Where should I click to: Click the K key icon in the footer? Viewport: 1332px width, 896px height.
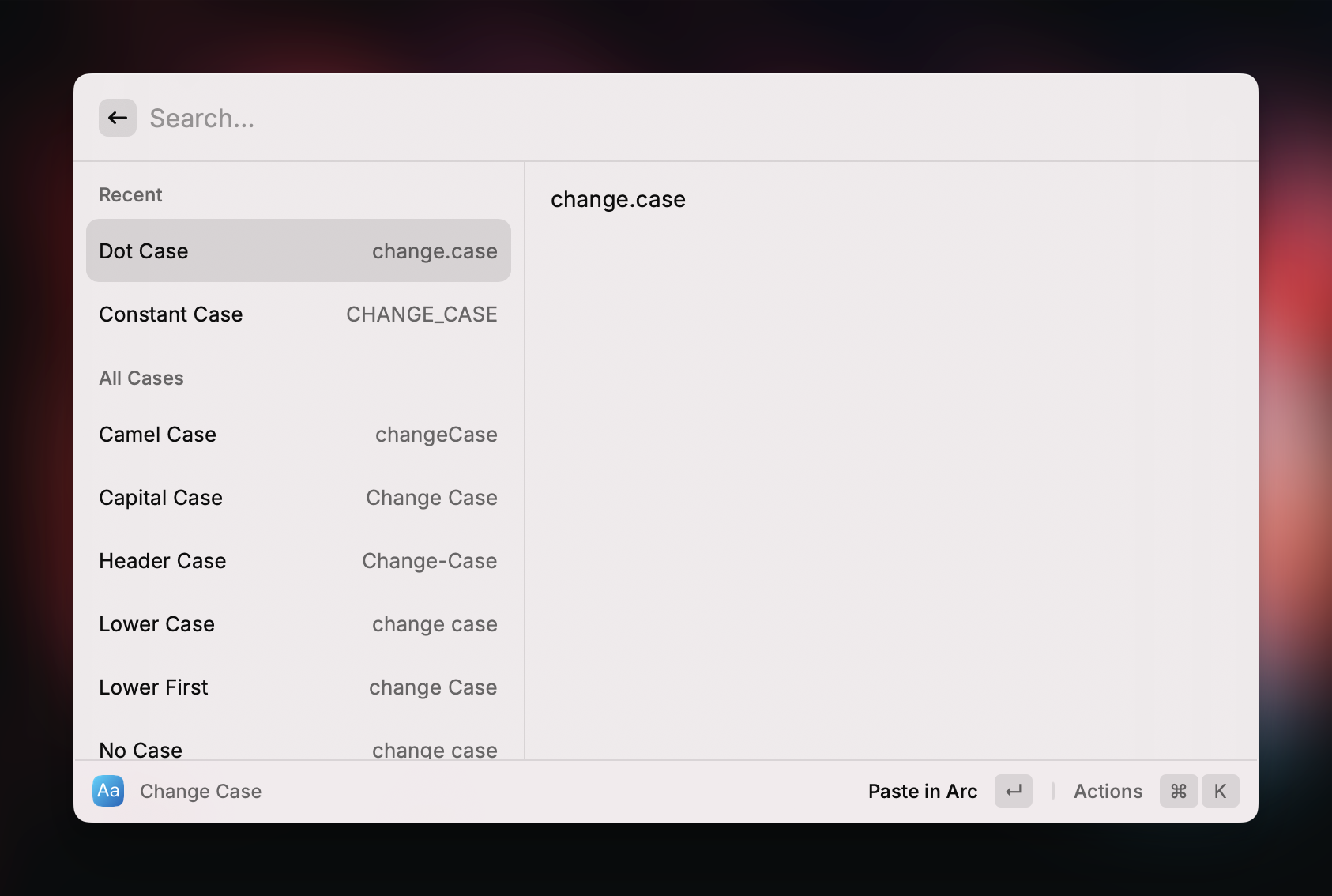coord(1221,791)
